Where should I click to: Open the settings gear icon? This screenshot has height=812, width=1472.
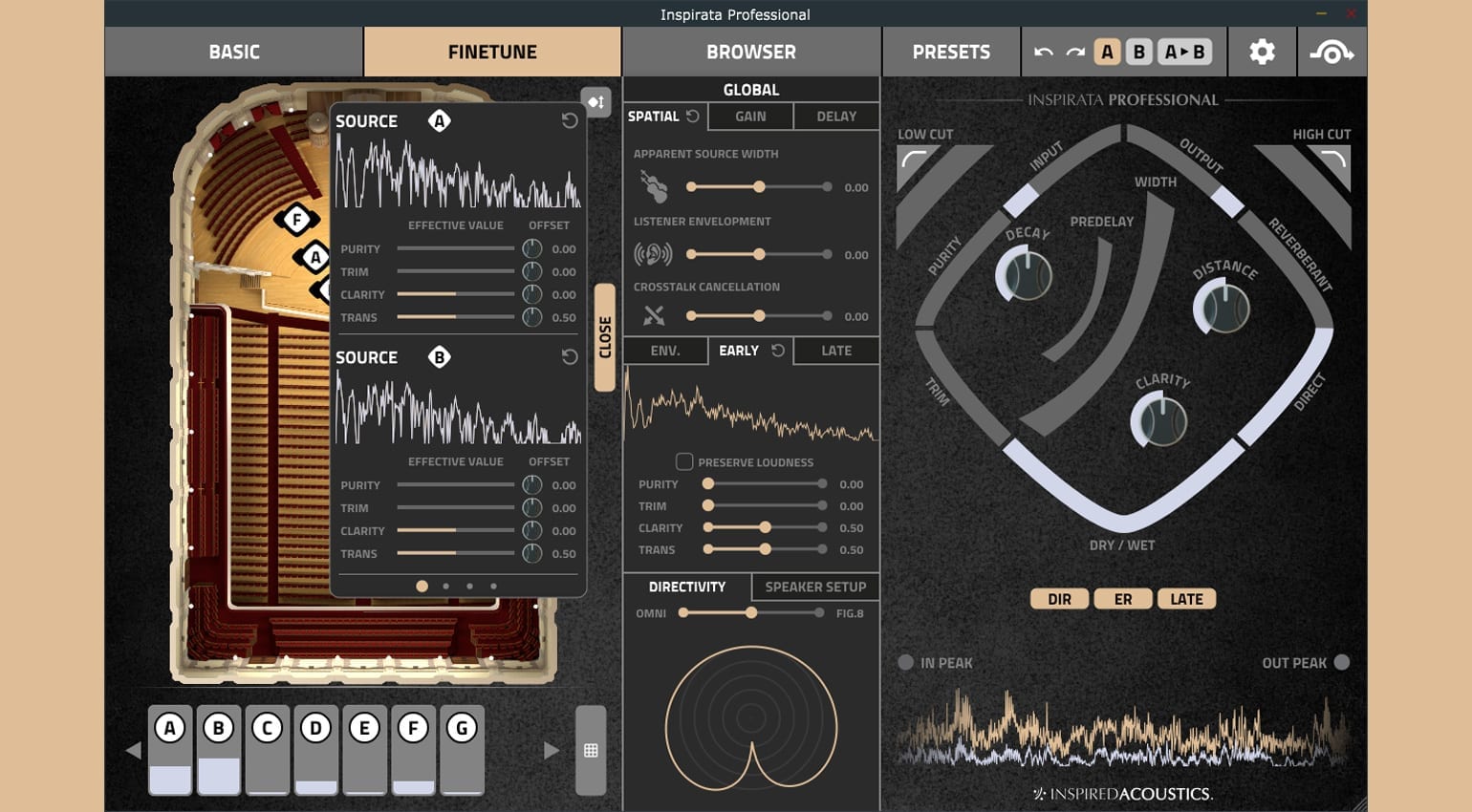(1262, 52)
